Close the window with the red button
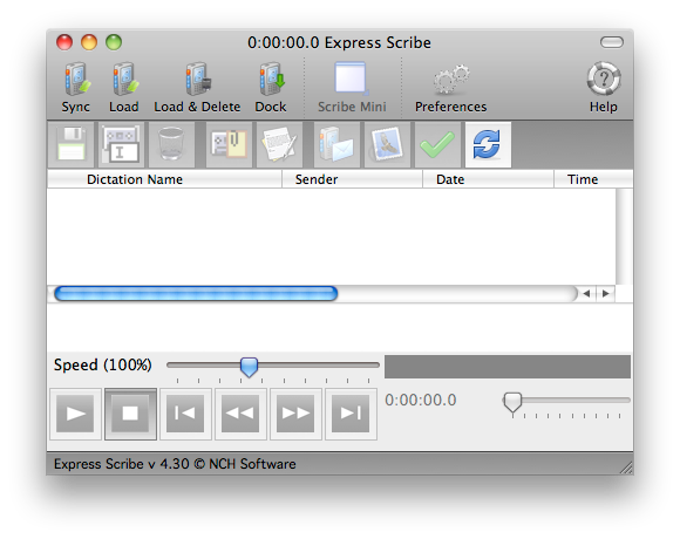 click(65, 42)
